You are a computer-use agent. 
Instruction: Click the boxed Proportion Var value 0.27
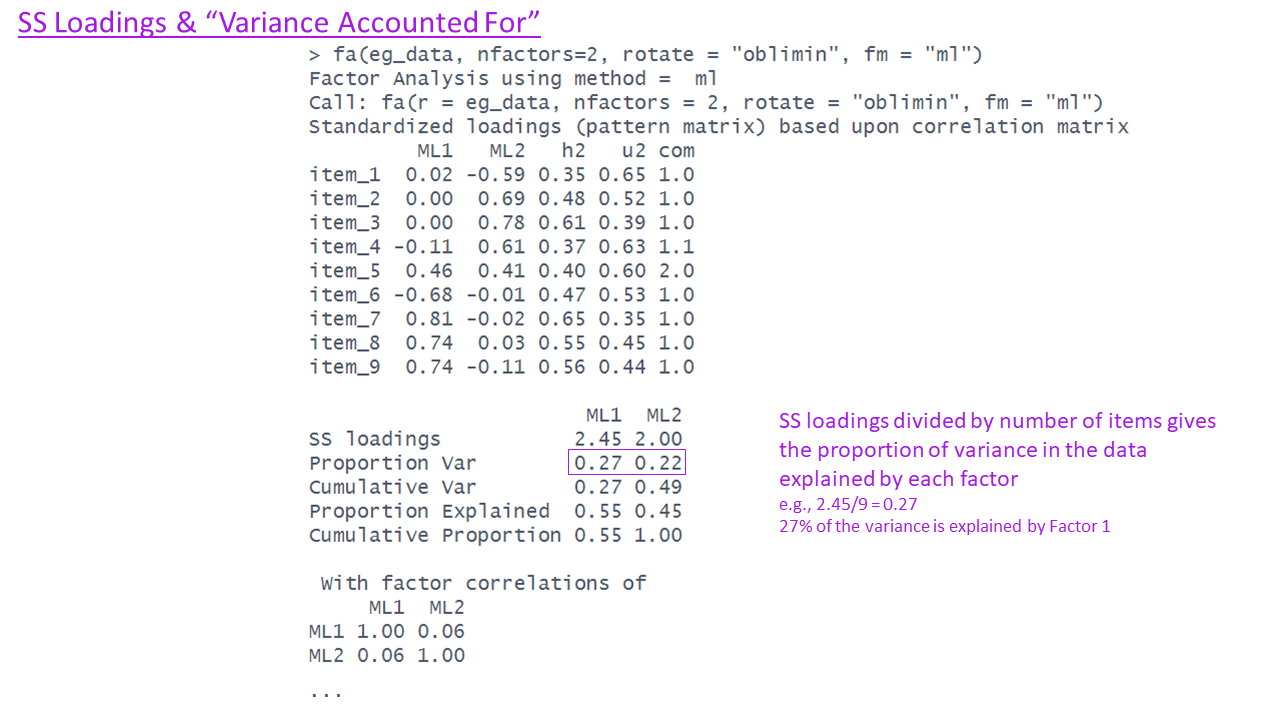tap(598, 463)
